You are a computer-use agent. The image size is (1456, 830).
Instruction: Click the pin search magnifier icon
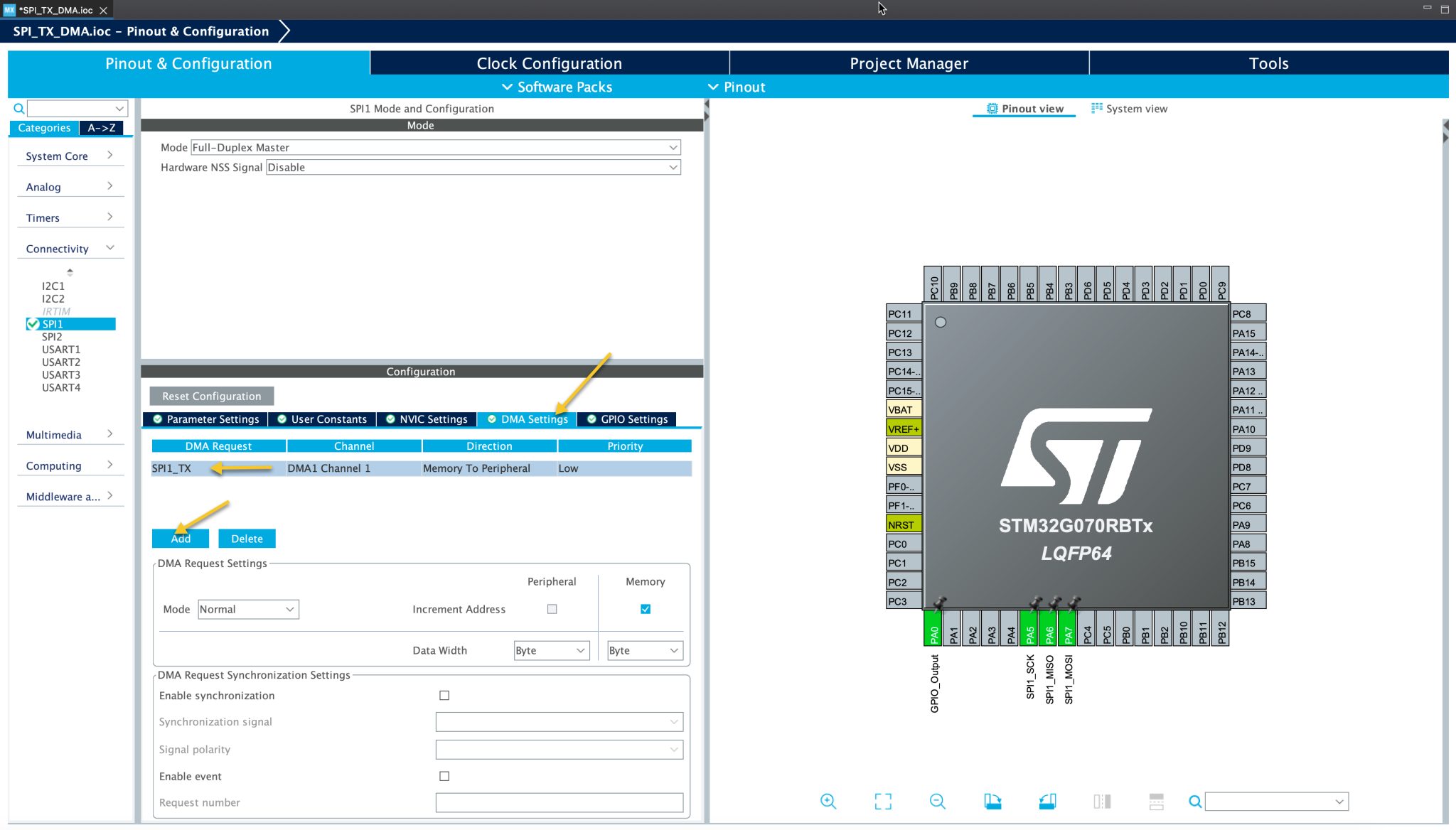[x=1196, y=802]
